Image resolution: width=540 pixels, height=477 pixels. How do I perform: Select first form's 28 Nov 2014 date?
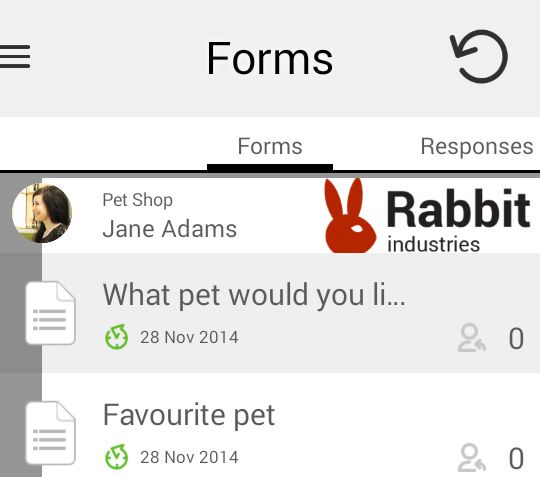point(189,337)
